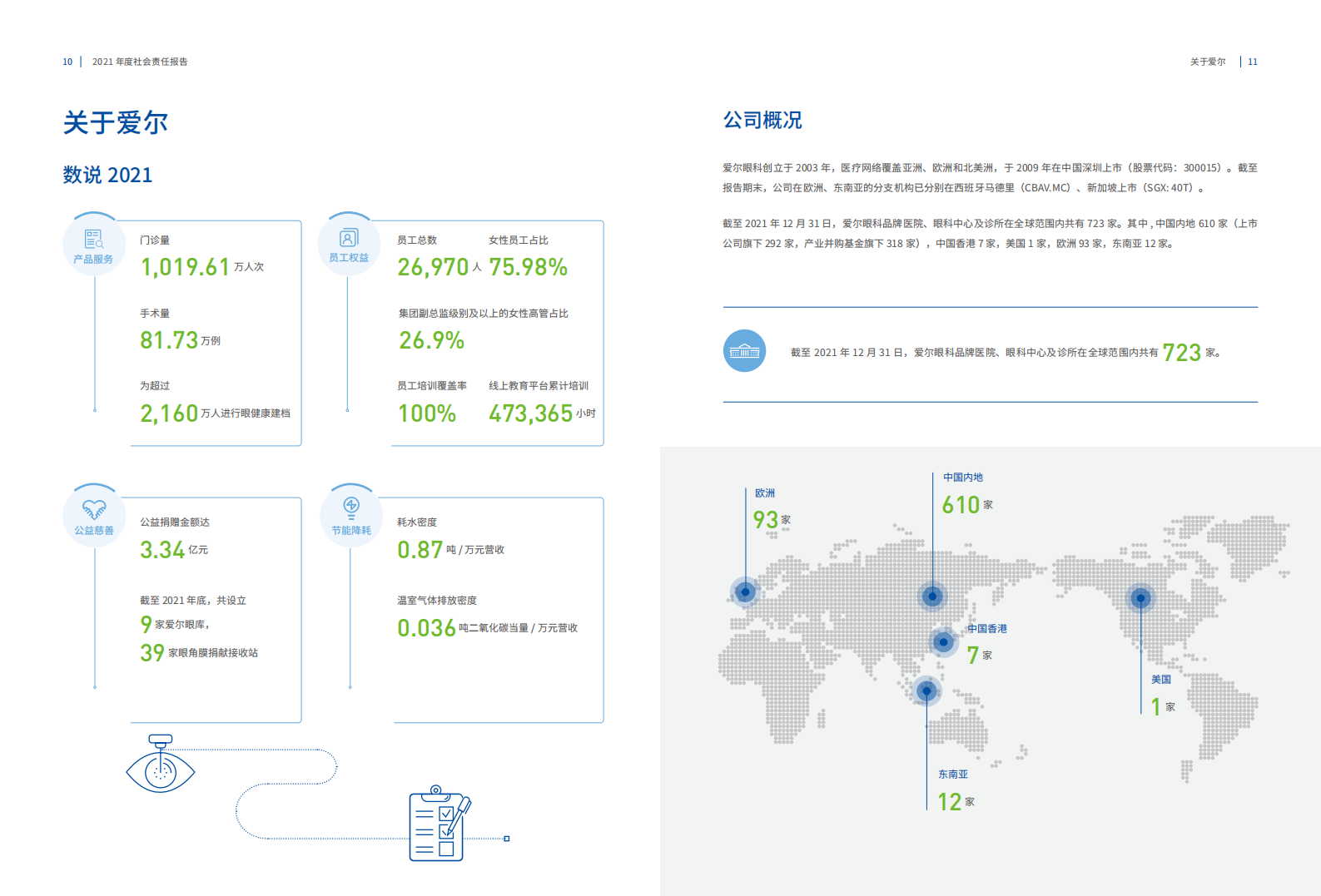Screen dimensions: 1321x896
Task: Click the 公益捐赠金额达 label
Action: [x=175, y=522]
